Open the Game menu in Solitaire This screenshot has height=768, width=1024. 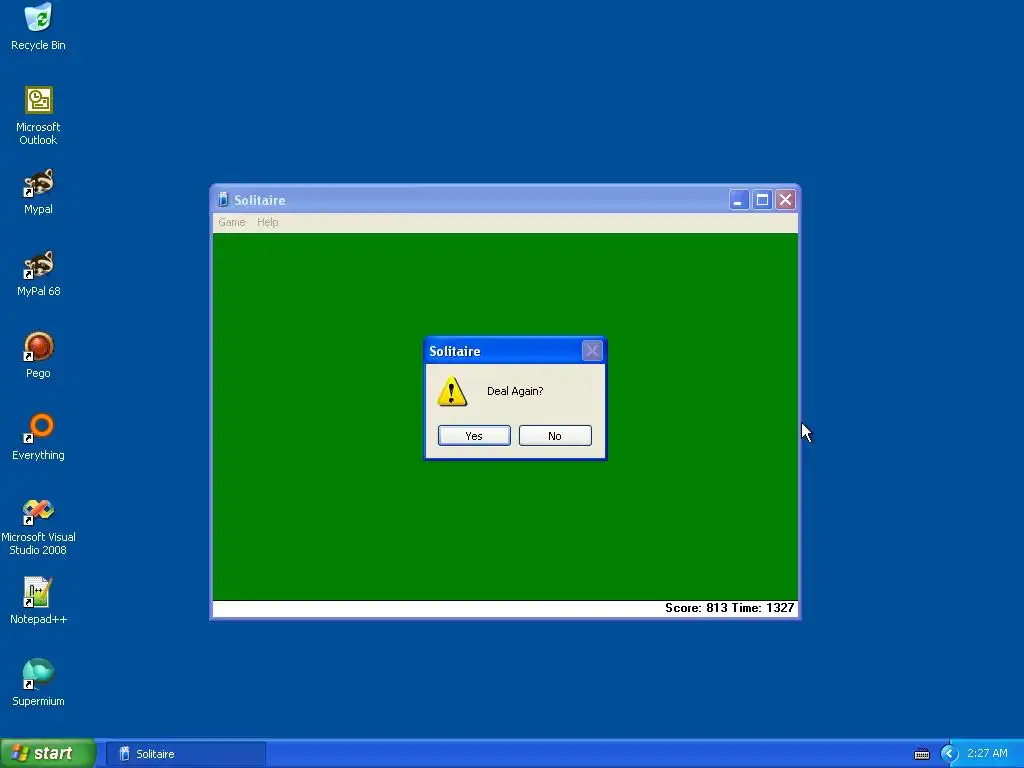point(232,222)
